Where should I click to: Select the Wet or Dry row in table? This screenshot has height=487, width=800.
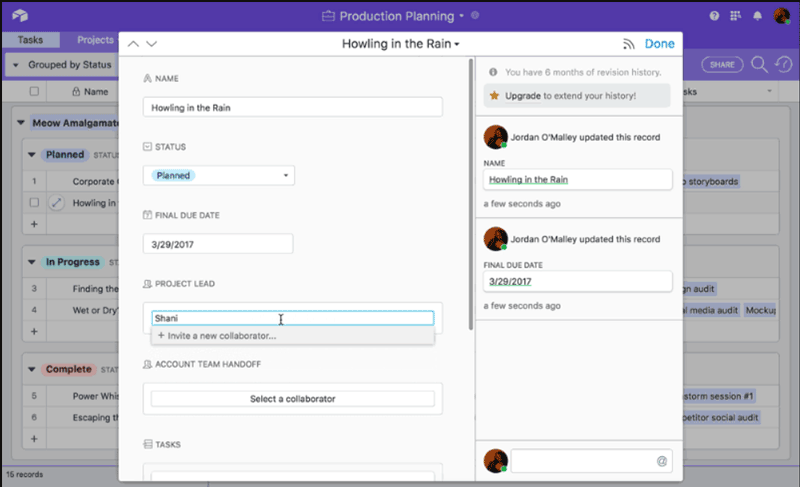tap(95, 310)
